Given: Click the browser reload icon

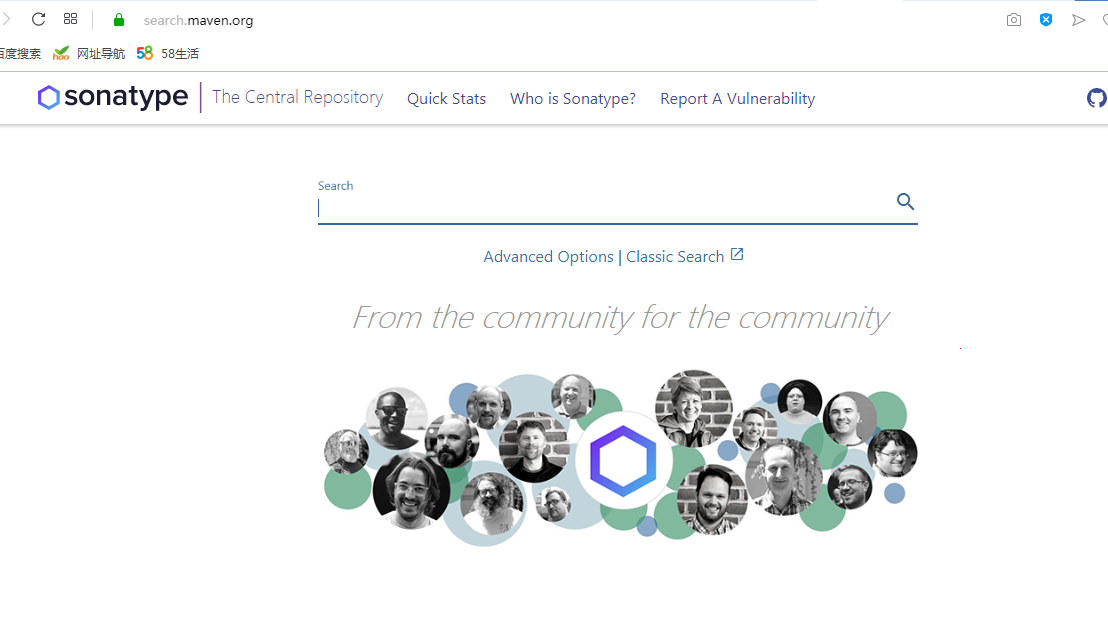Looking at the screenshot, I should click(x=38, y=19).
